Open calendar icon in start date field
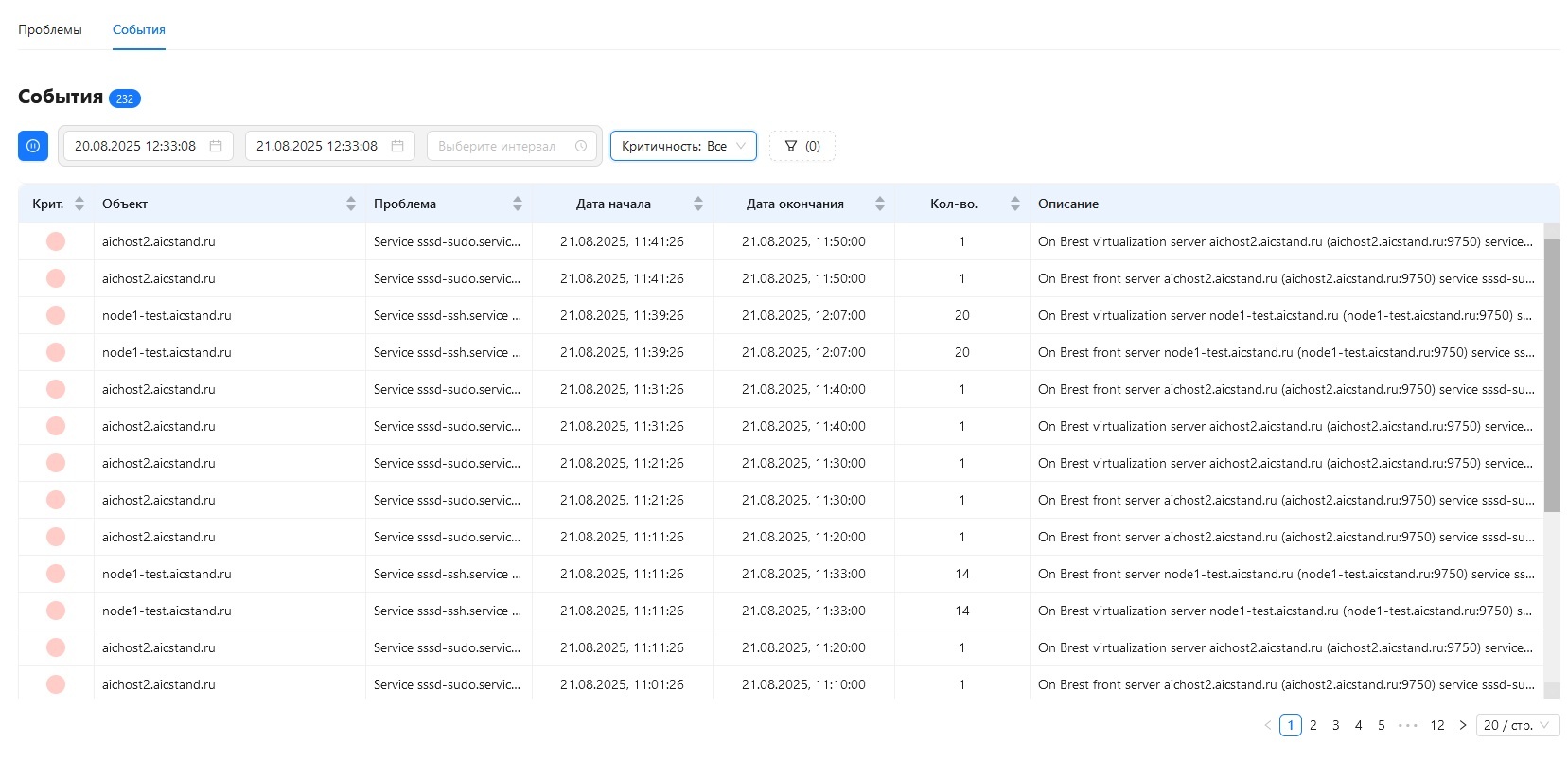 [216, 146]
